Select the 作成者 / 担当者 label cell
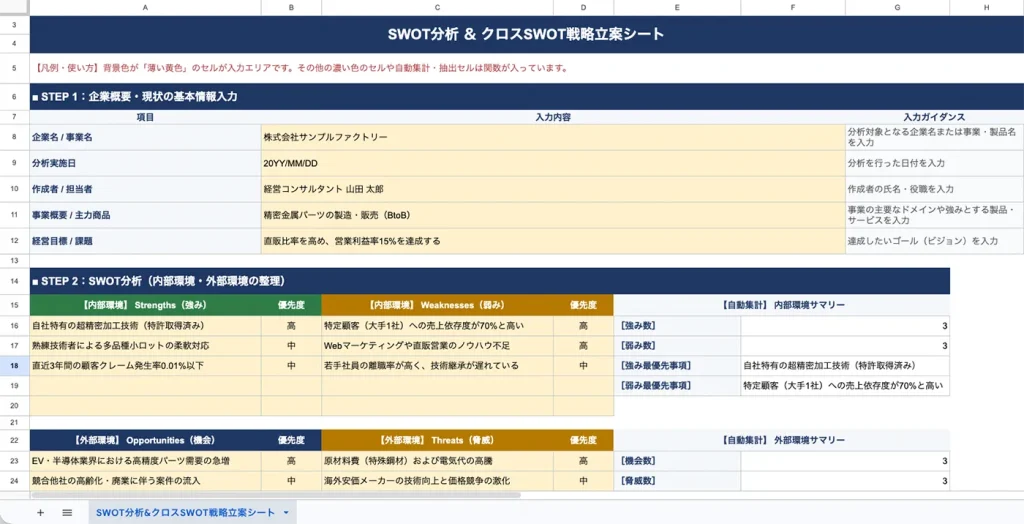This screenshot has width=1024, height=524. [146, 189]
